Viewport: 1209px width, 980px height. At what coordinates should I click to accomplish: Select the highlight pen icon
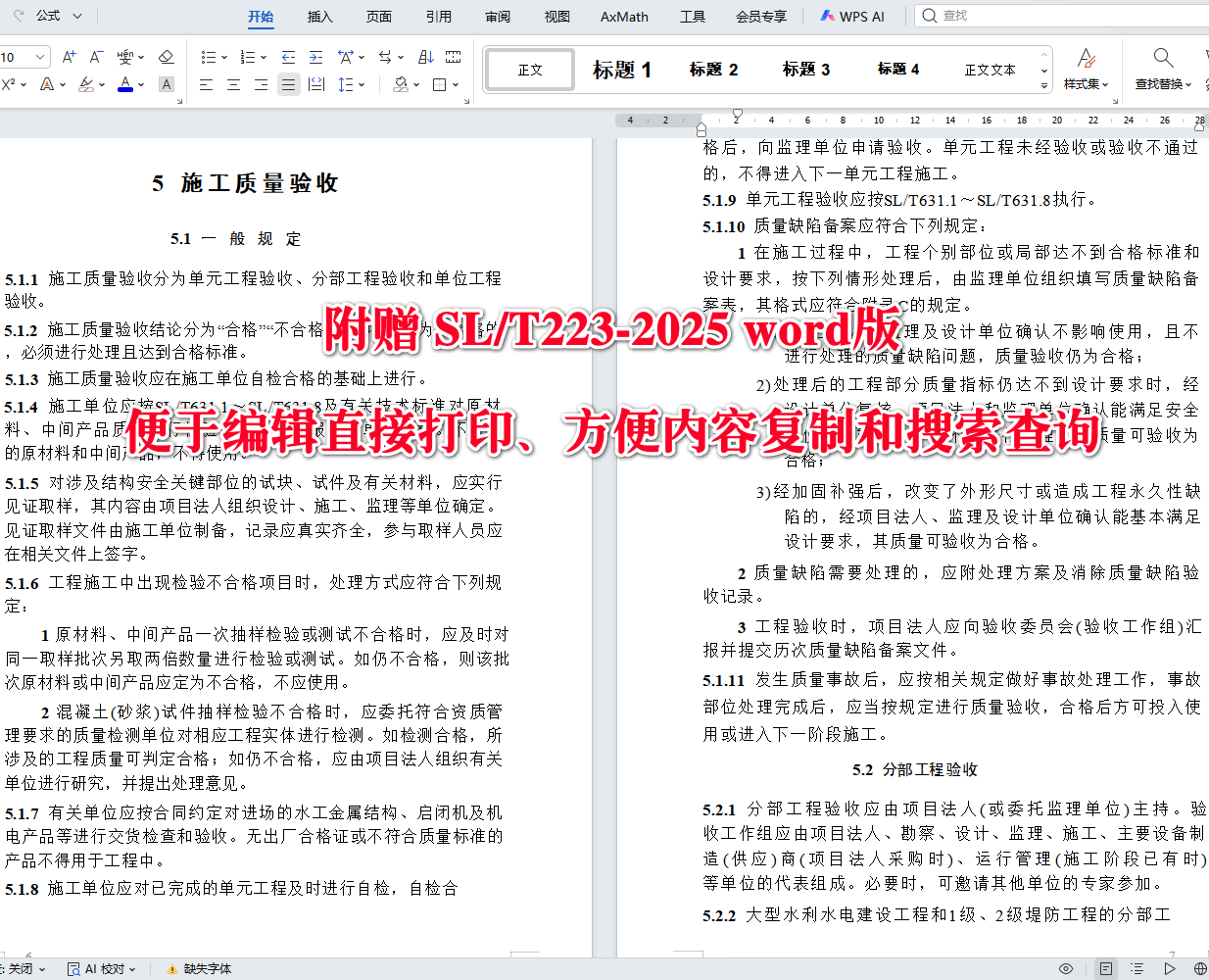pyautogui.click(x=86, y=85)
